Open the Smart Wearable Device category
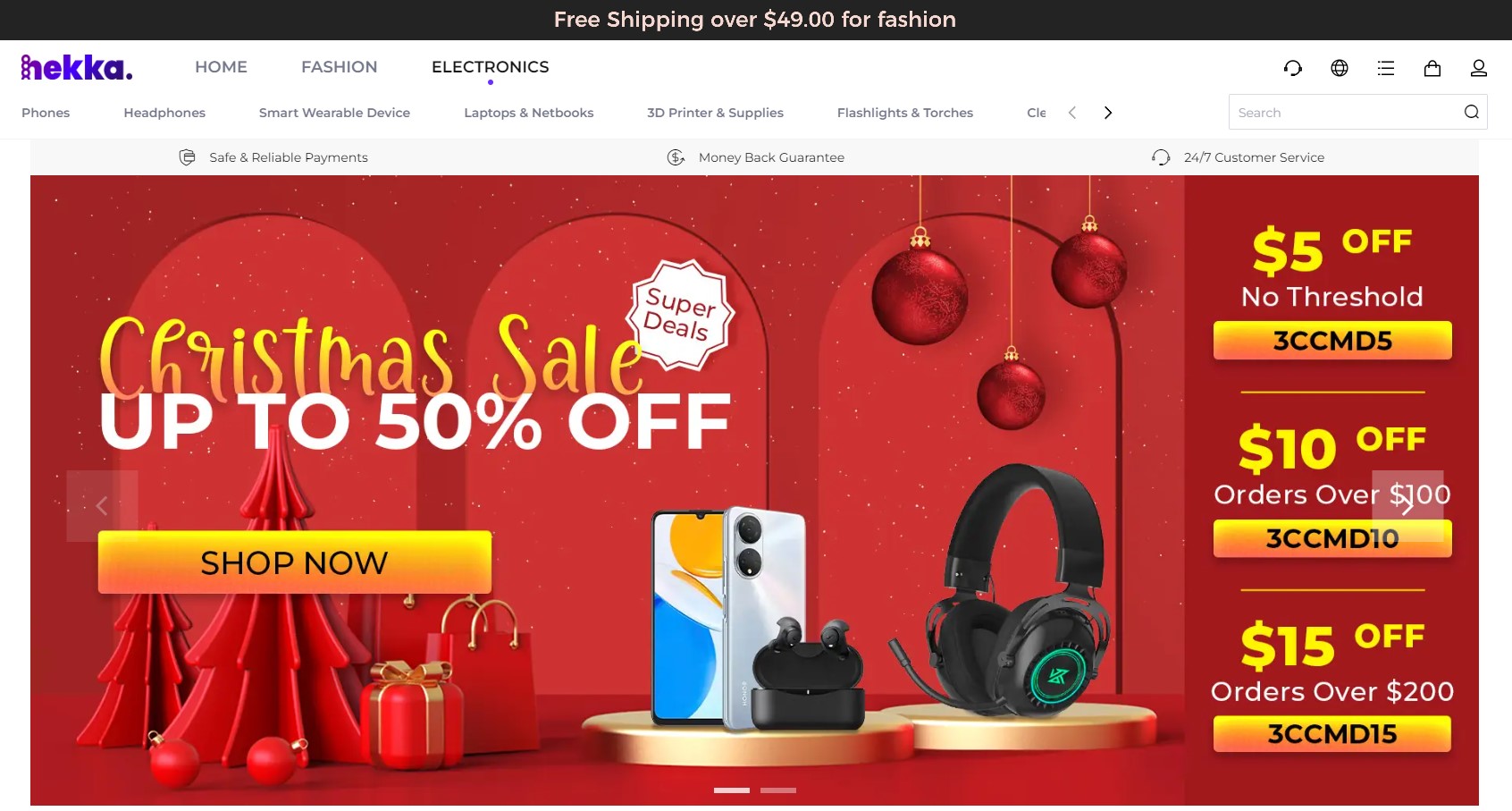 pyautogui.click(x=334, y=113)
